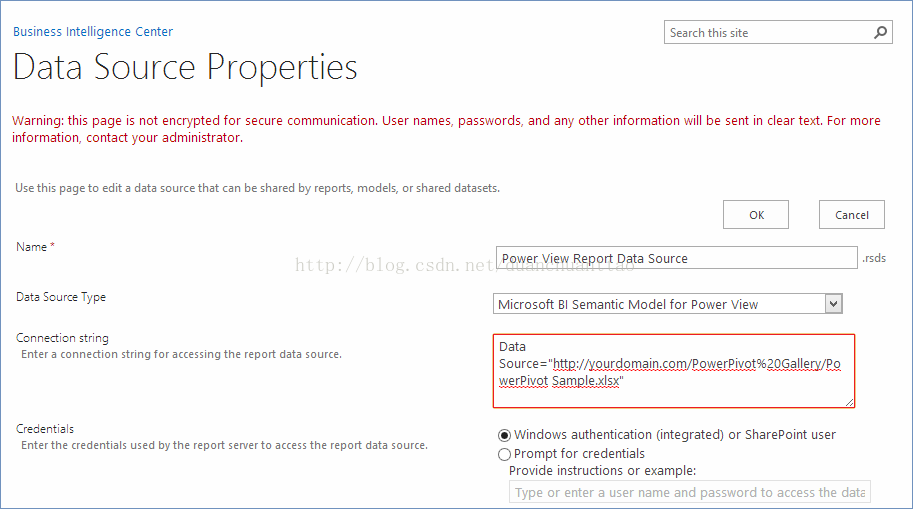
Task: Focus the Search this site box
Action: tap(769, 33)
